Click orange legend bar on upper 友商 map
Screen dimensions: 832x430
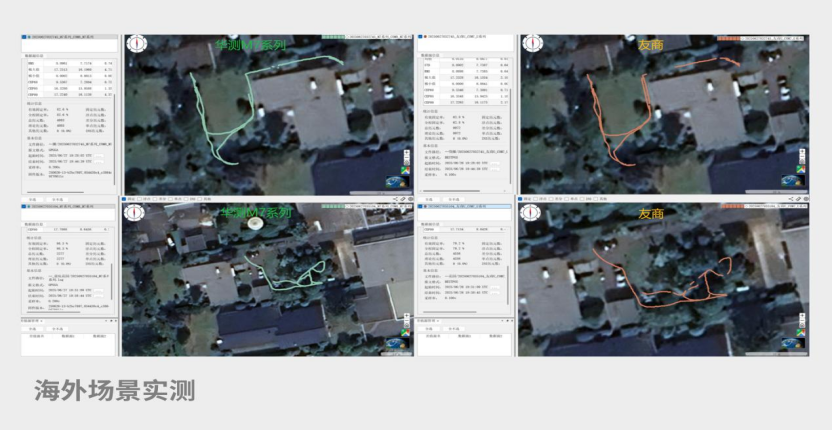[727, 38]
